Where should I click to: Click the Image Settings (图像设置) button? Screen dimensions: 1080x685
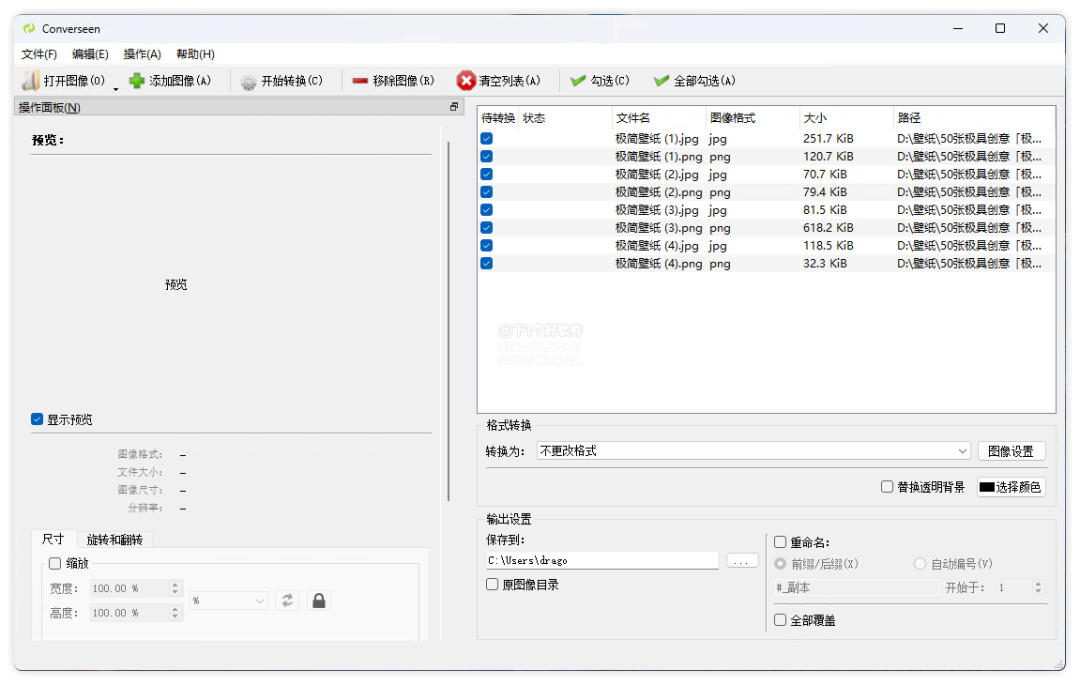click(1011, 451)
